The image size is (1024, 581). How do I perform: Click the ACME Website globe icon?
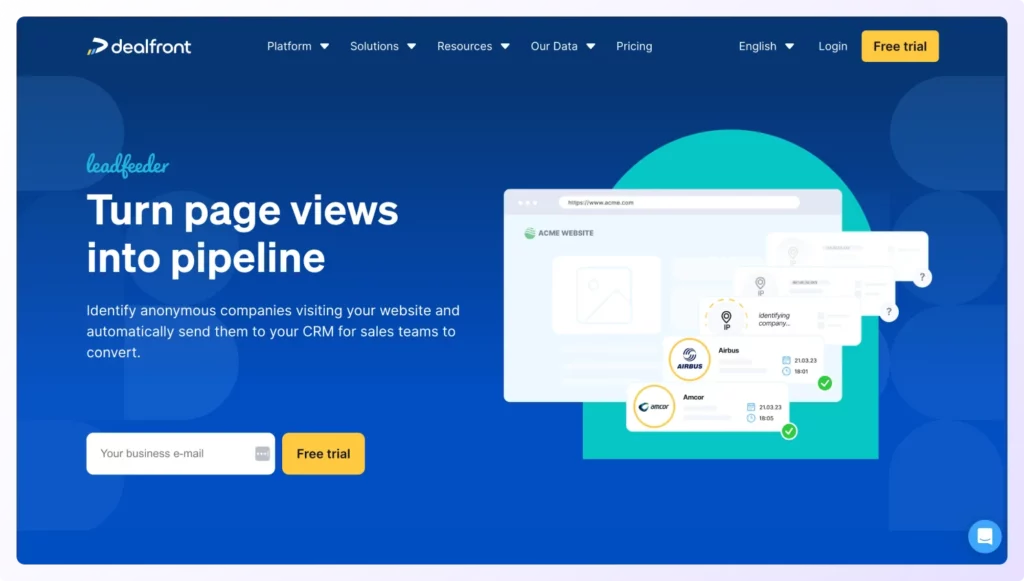529,232
